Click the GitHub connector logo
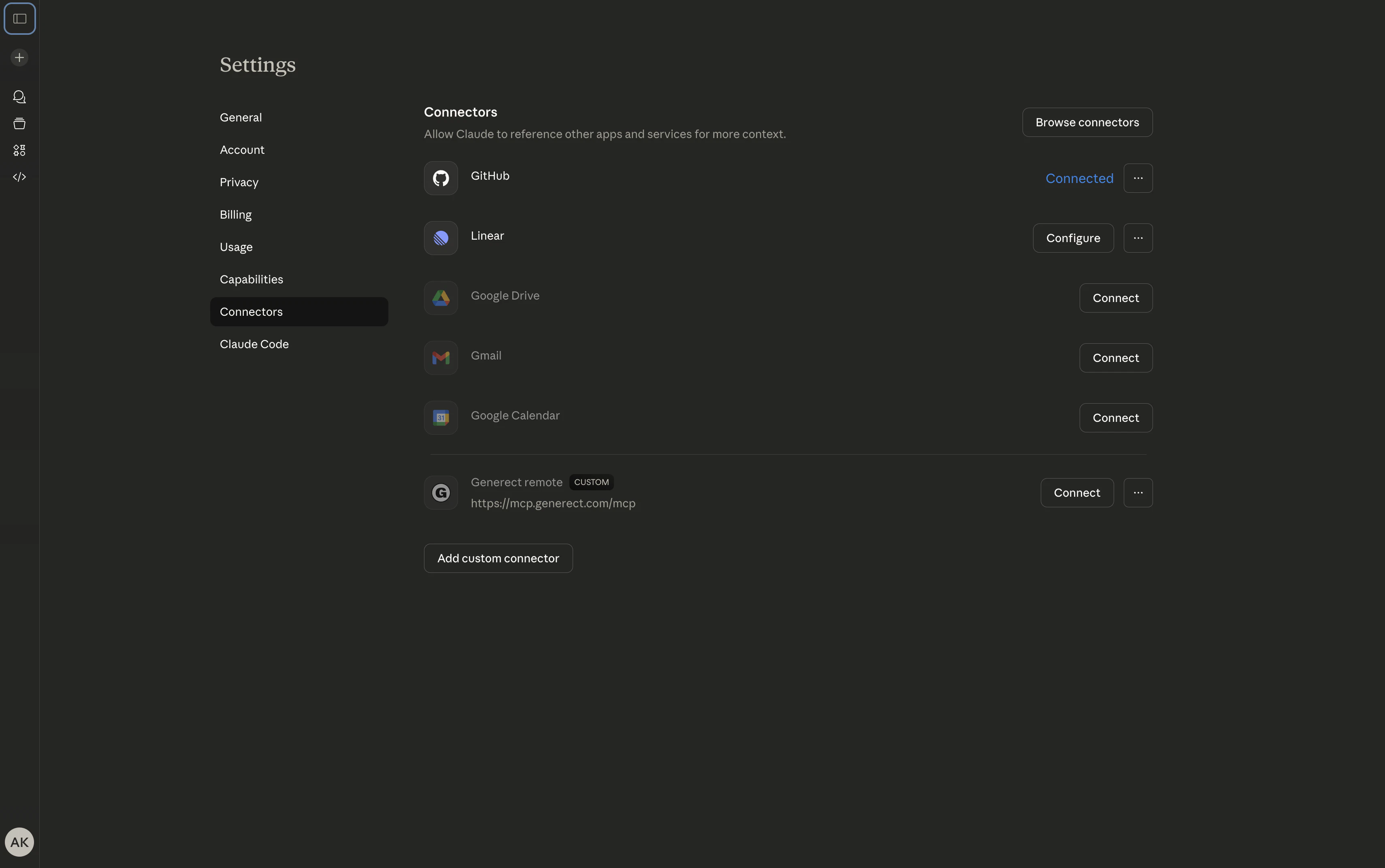This screenshot has height=868, width=1385. tap(441, 178)
